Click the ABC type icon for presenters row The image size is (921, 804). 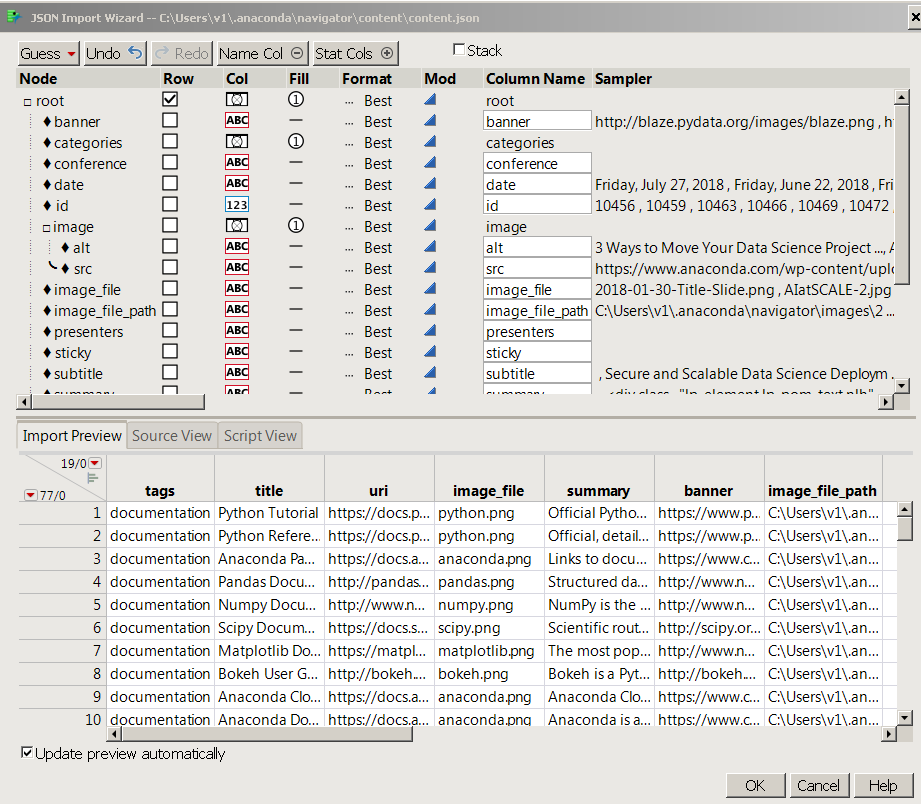pyautogui.click(x=237, y=331)
